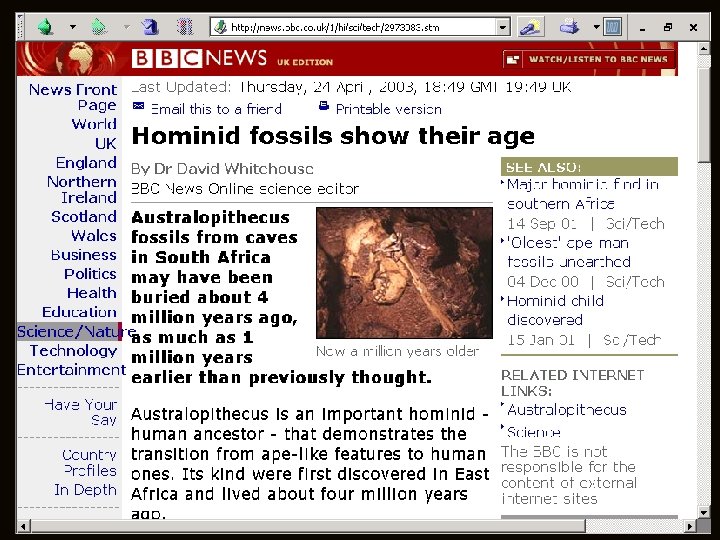This screenshot has width=720, height=540.
Task: Click the blue browser logo throbber icon
Action: [x=613, y=27]
